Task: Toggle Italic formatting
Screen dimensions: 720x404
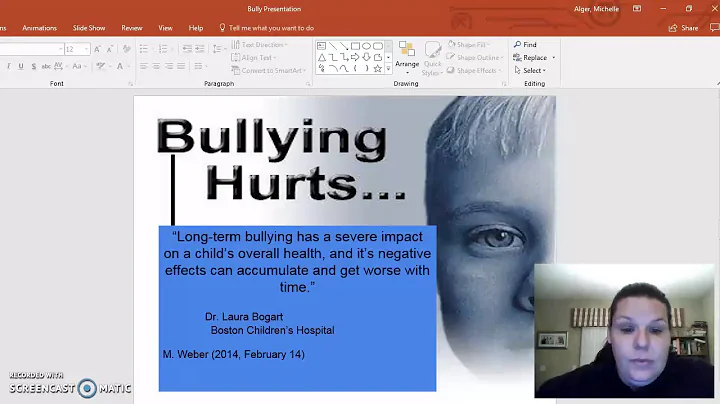Action: [9, 67]
